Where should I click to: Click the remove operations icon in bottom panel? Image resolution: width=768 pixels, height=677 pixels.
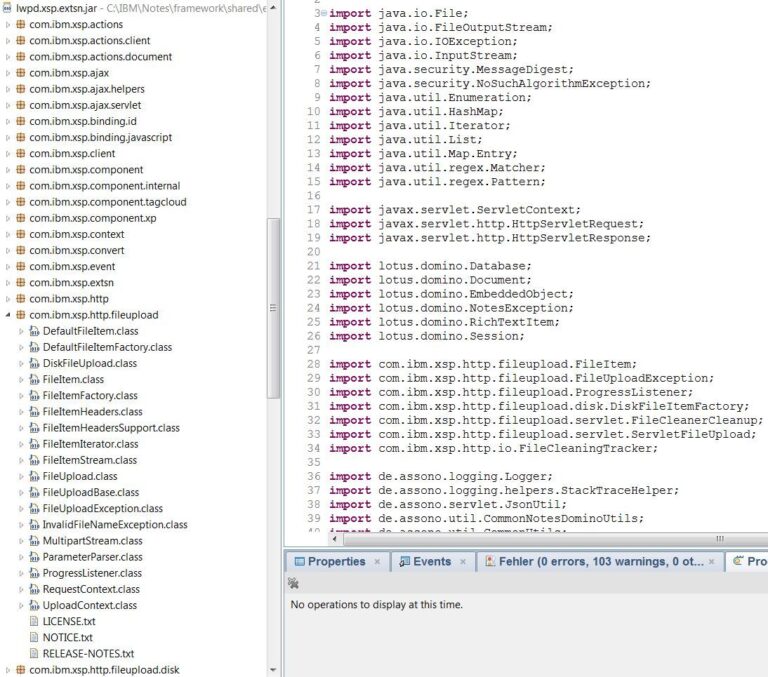pos(293,583)
